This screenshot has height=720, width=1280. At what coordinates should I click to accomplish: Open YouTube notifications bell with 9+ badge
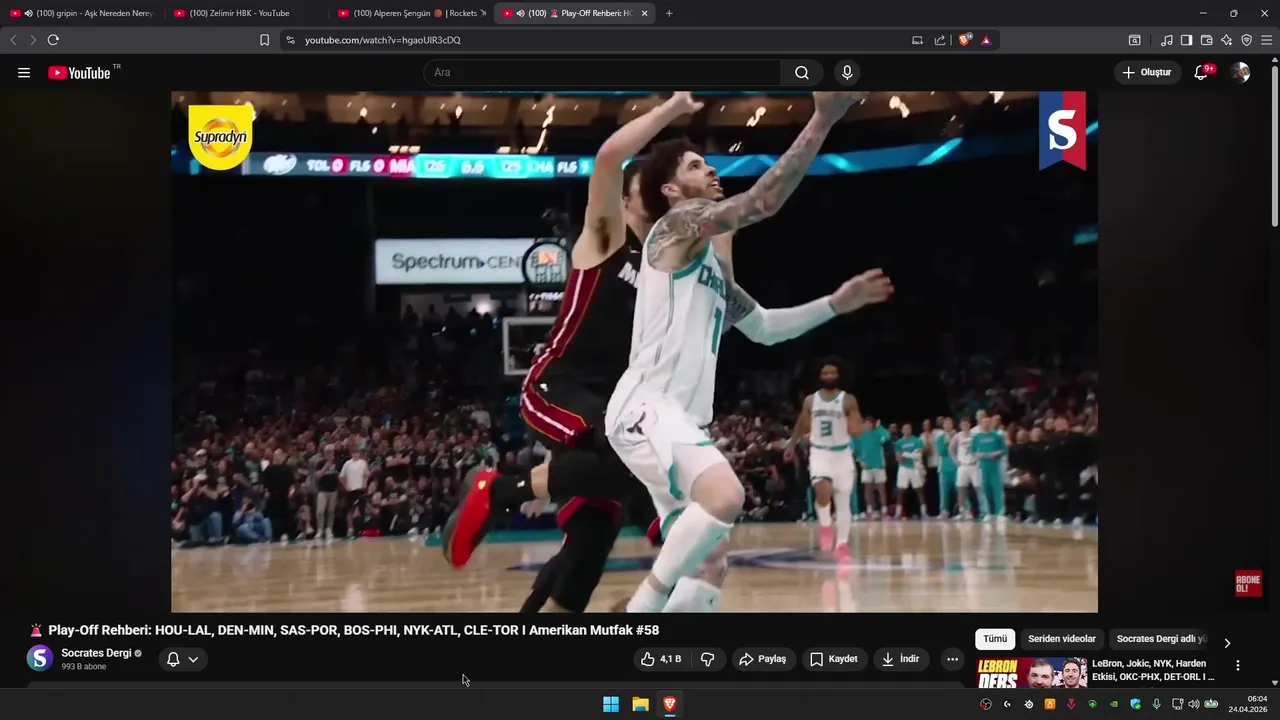click(1202, 73)
